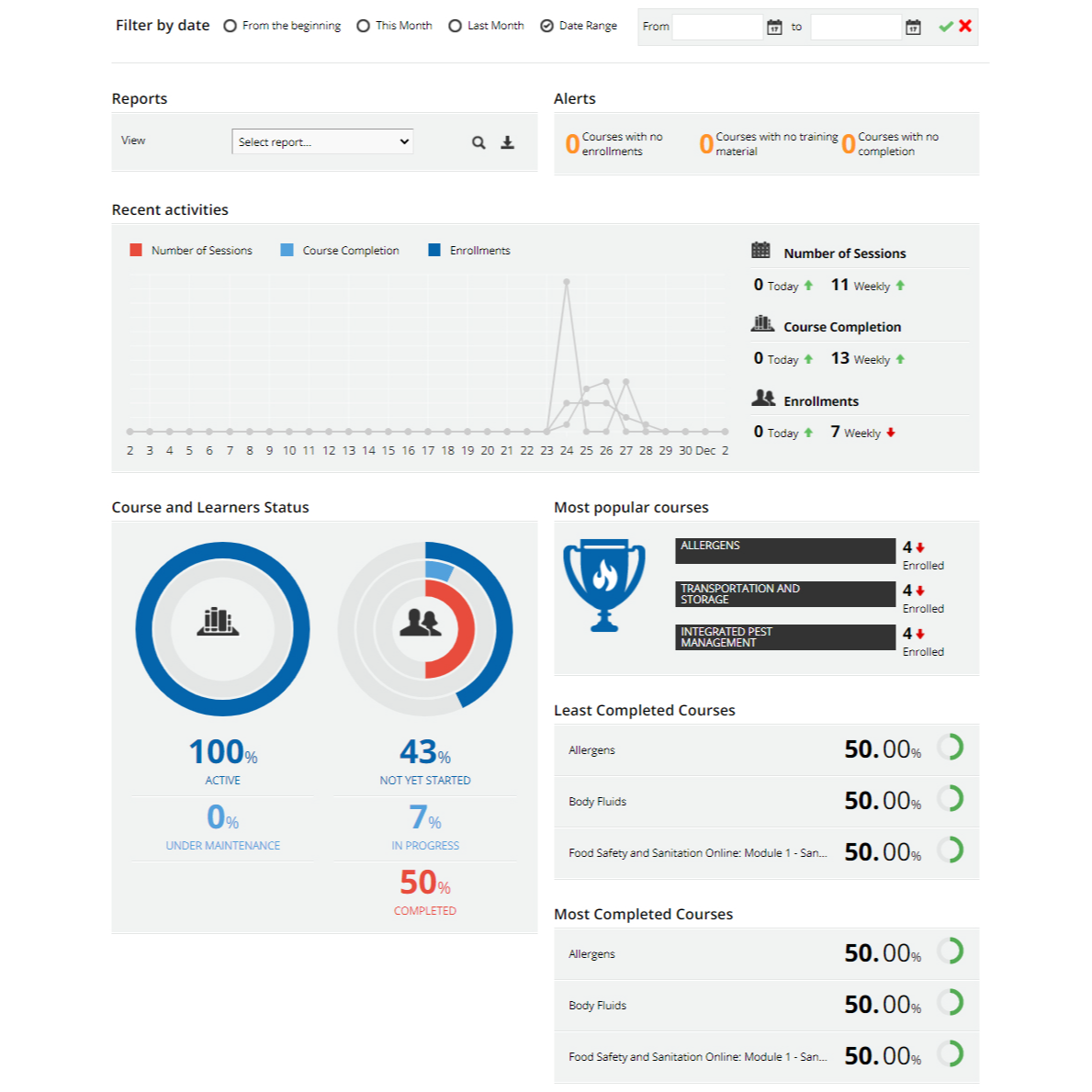The width and height of the screenshot is (1092, 1092).
Task: Click the download report icon
Action: pyautogui.click(x=507, y=142)
